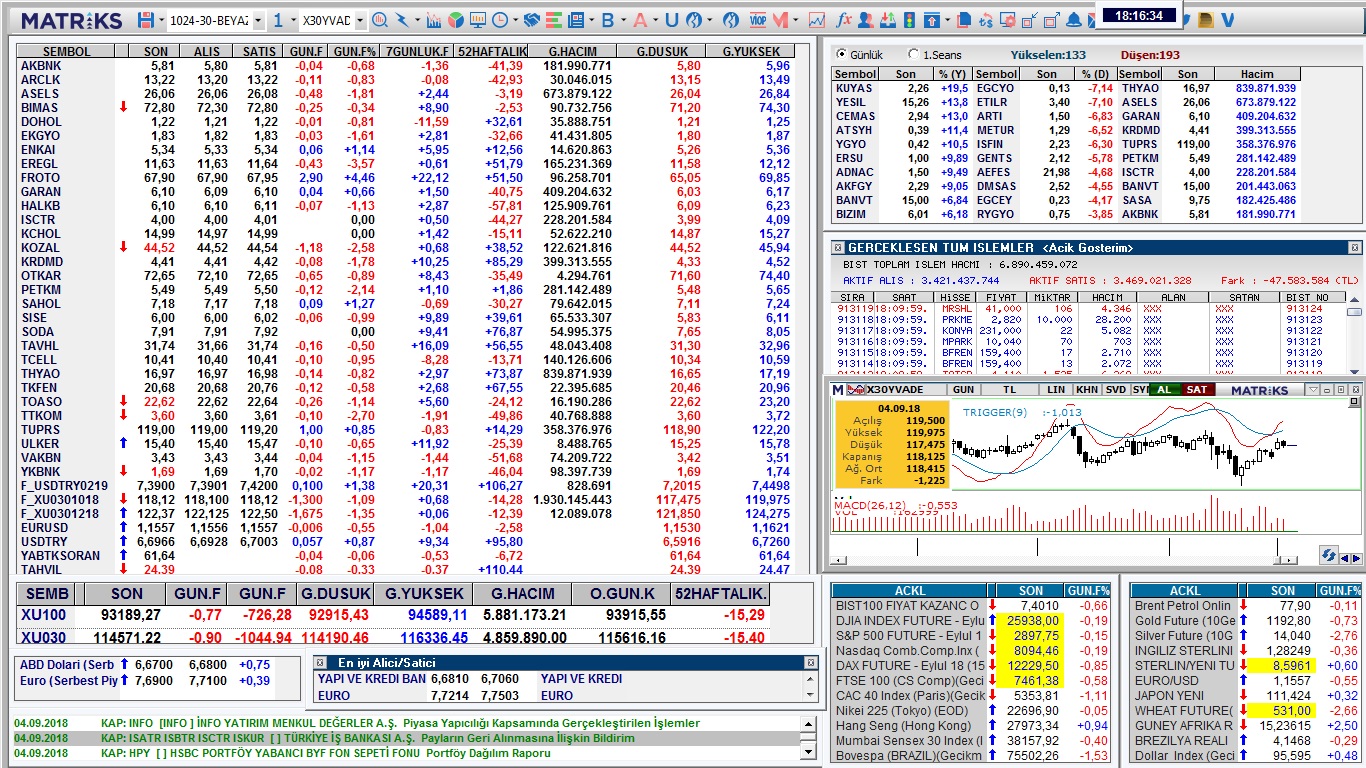Select the USDTRY row in watchlist
Image resolution: width=1366 pixels, height=768 pixels.
[406, 542]
